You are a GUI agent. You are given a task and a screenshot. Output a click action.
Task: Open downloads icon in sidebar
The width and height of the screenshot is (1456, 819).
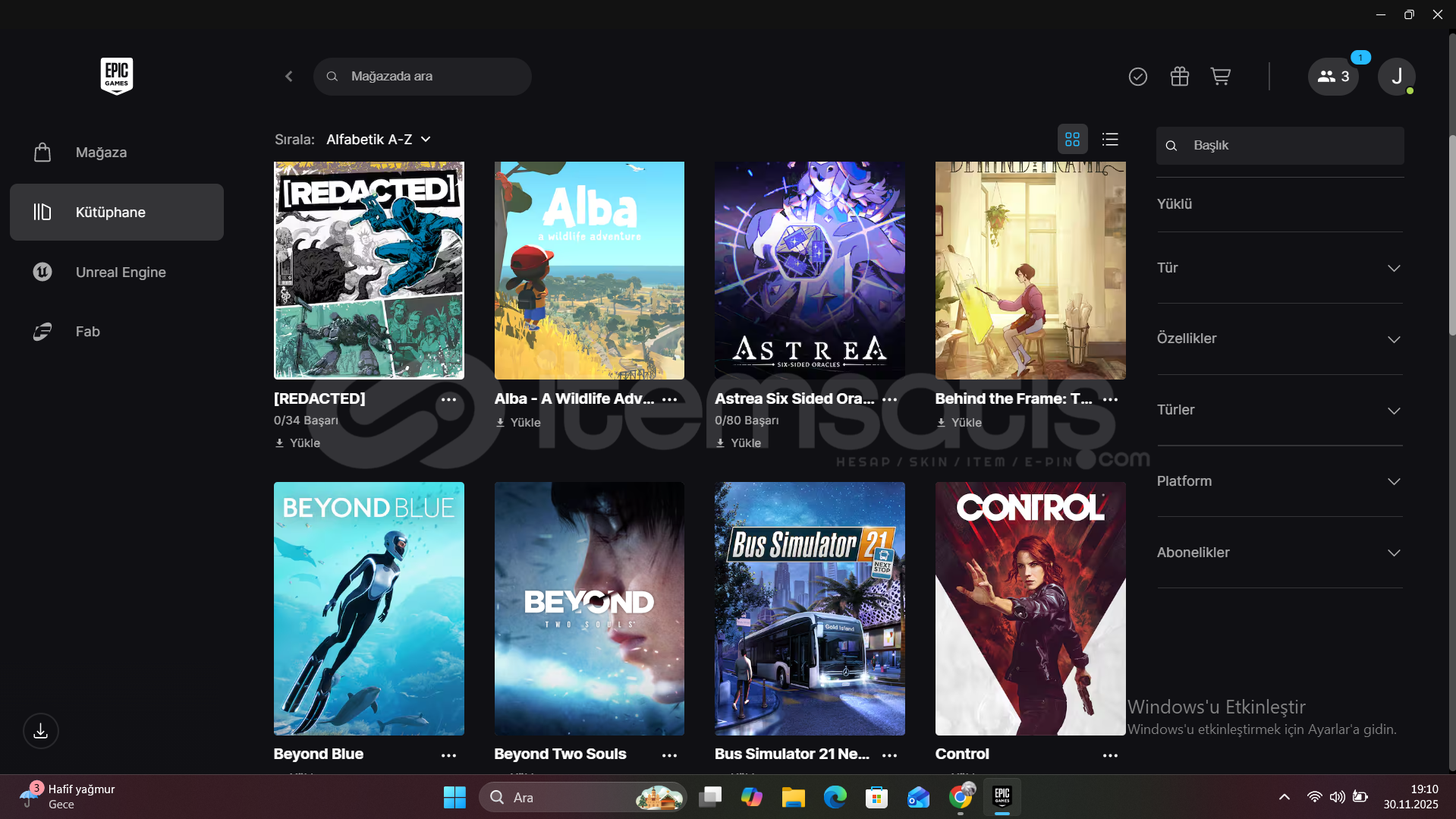point(41,731)
